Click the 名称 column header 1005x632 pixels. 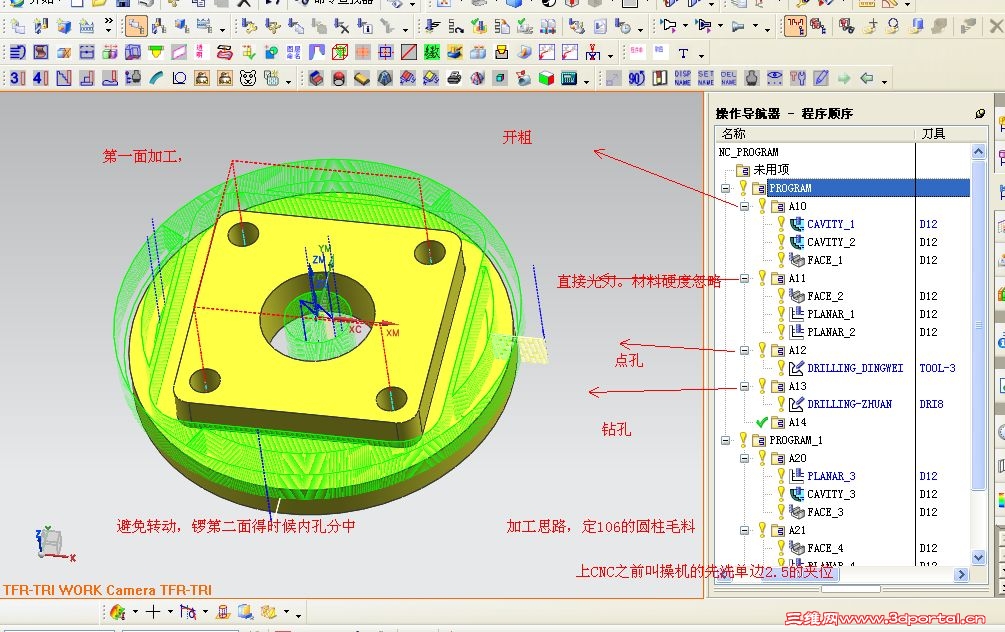815,134
